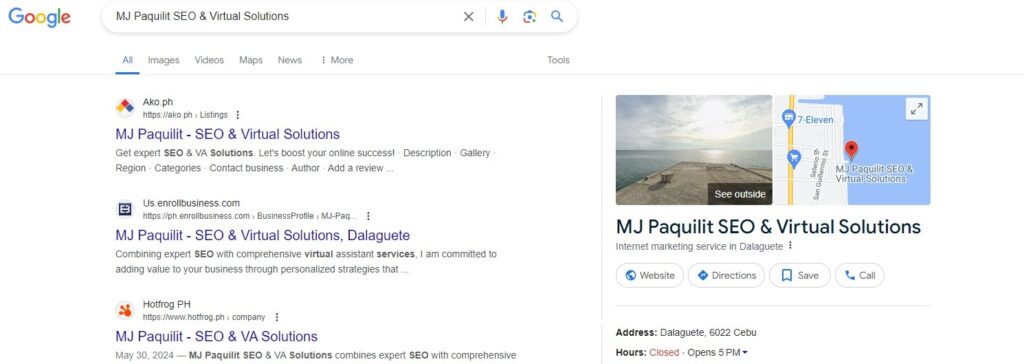
Task: Open the MJ Paquilit Dalaguete enrollbusiness link
Action: tap(263, 235)
